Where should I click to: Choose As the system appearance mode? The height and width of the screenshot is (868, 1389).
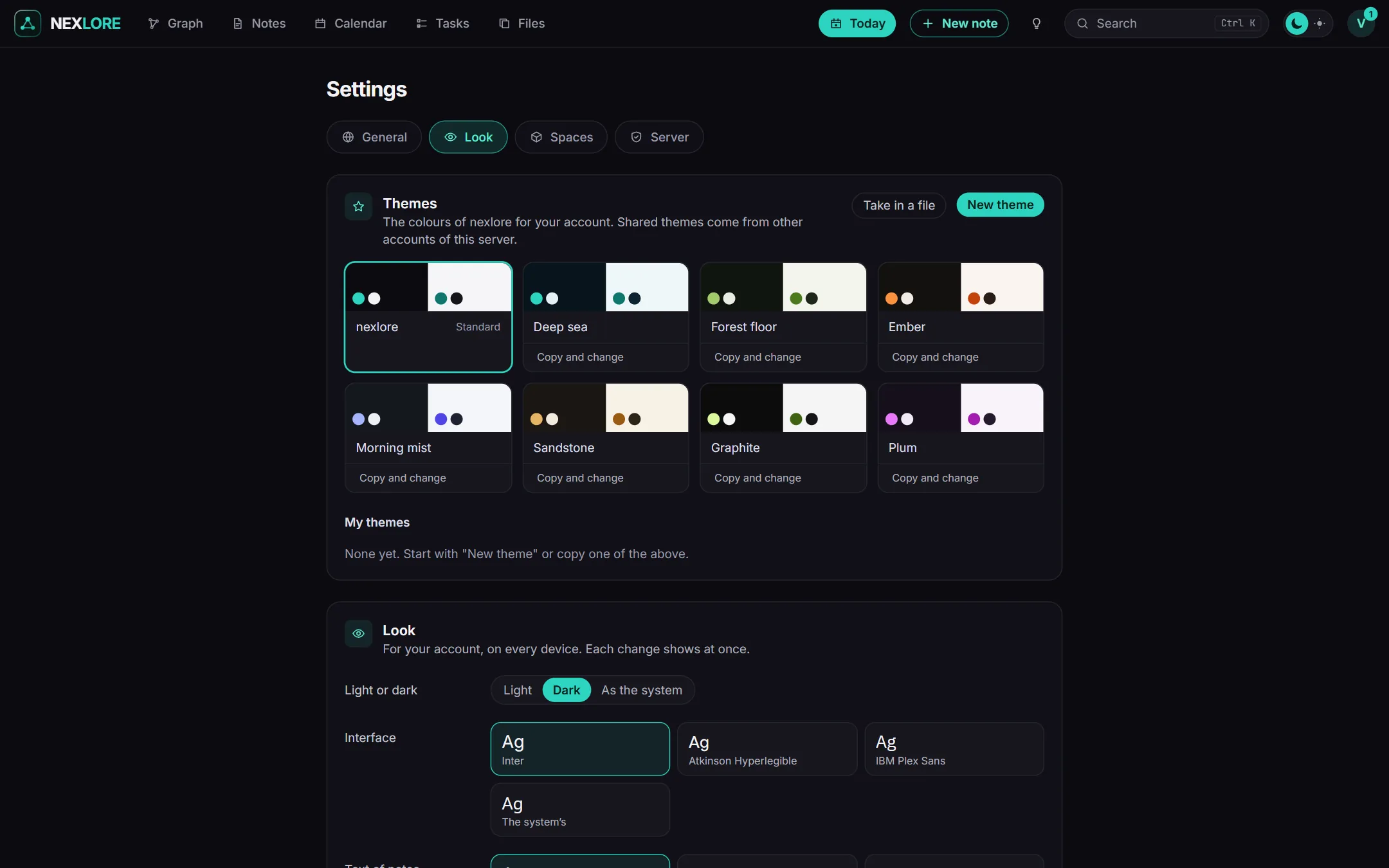point(641,690)
